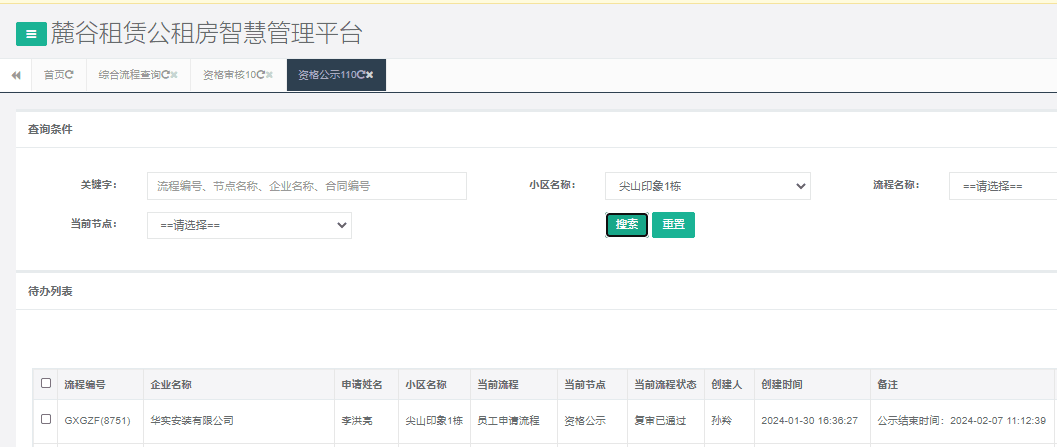The height and width of the screenshot is (447, 1057).
Task: Check the row checkbox for GXGZF(8751)
Action: pos(46,419)
